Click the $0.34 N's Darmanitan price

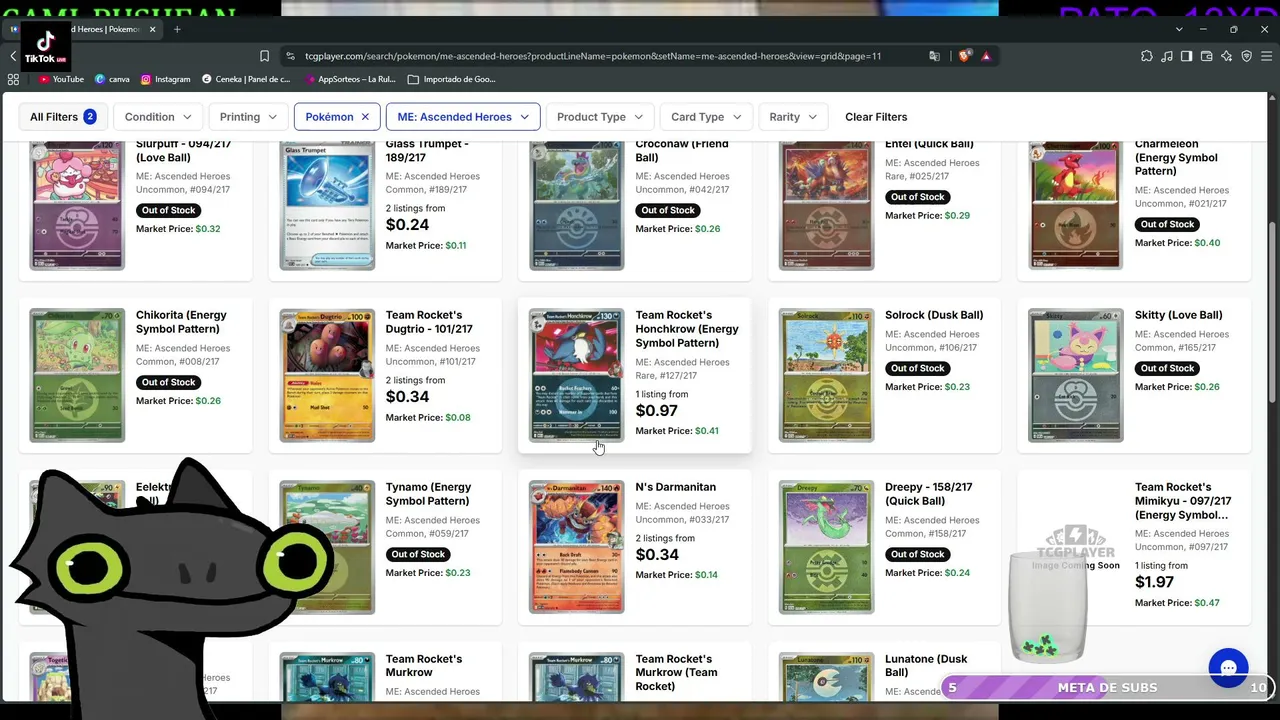point(657,555)
